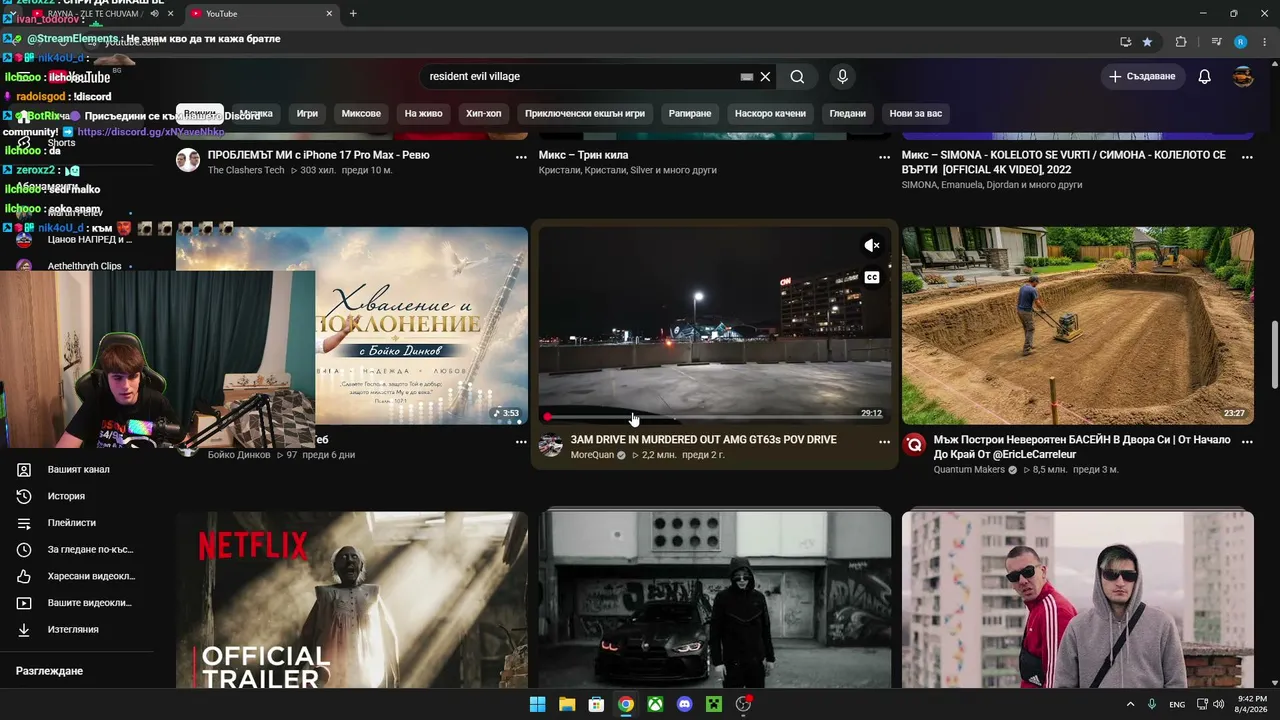
Task: Open options menu for Quantum Makers pool video
Action: pos(1247,441)
